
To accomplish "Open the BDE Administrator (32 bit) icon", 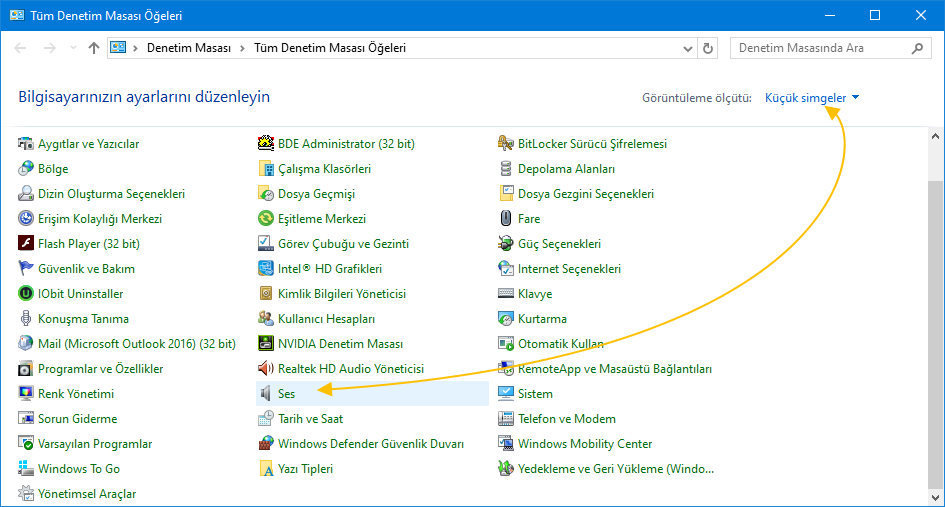I will tap(266, 143).
